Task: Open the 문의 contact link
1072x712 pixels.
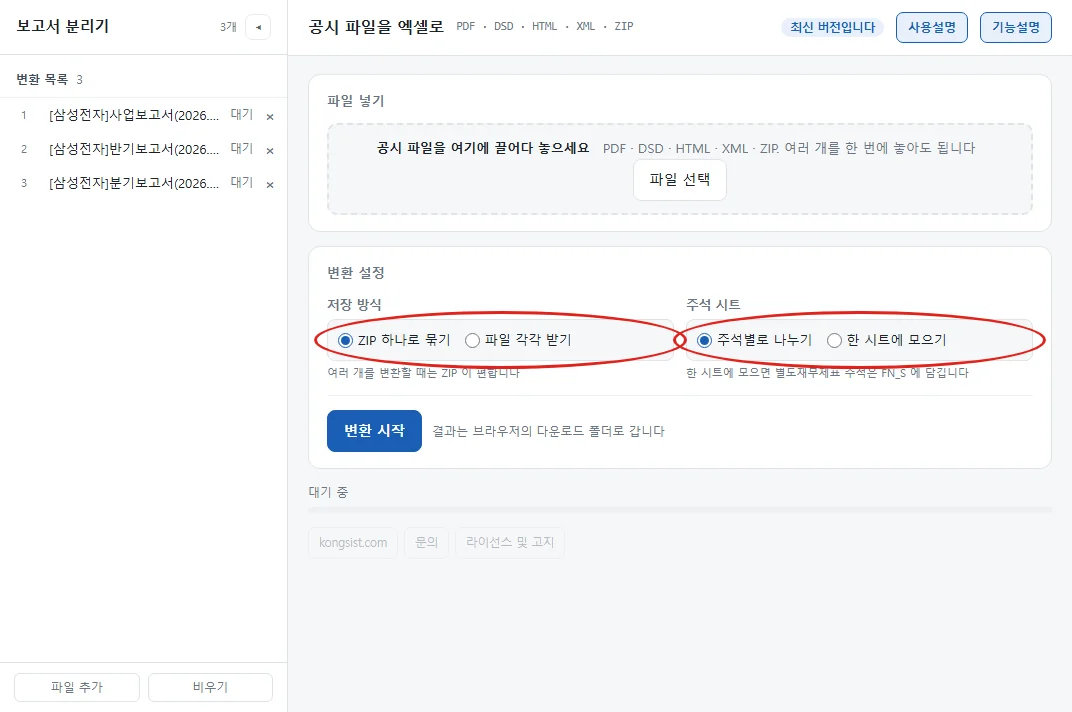Action: tap(427, 542)
